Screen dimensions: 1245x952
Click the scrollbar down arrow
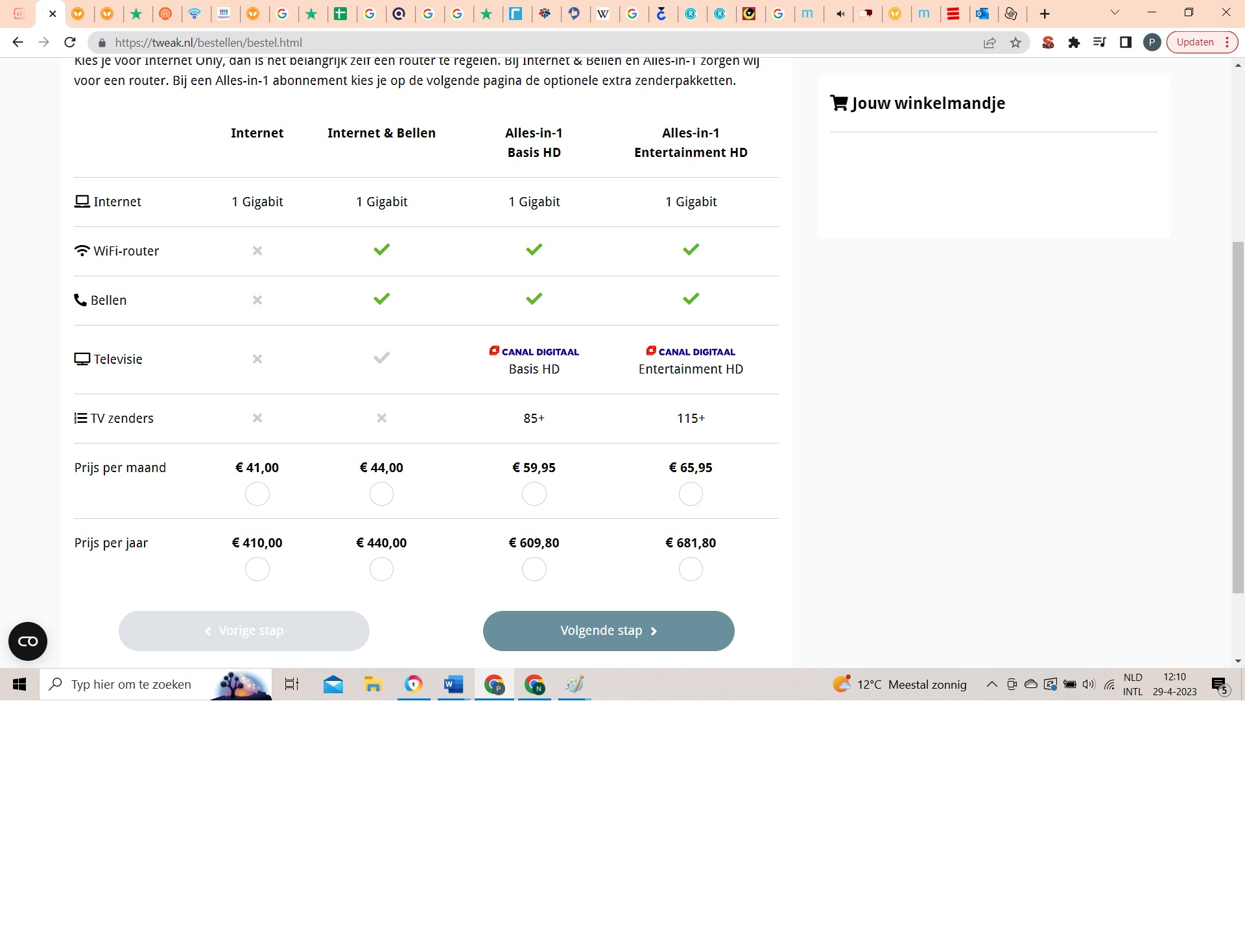[x=1238, y=661]
